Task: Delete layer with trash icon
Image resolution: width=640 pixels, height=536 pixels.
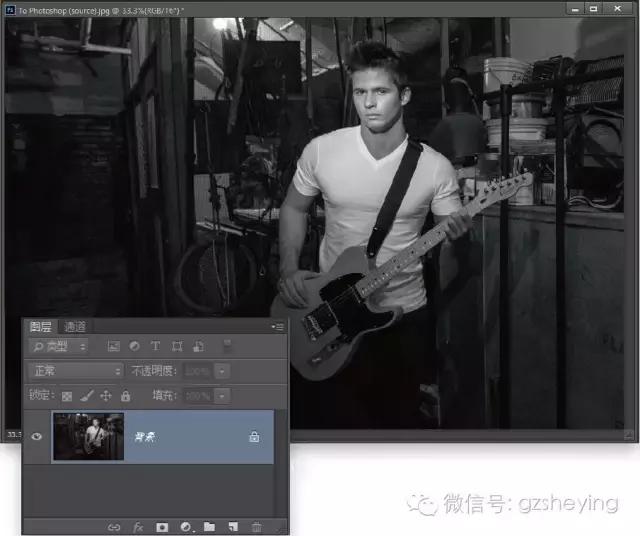Action: pos(256,527)
